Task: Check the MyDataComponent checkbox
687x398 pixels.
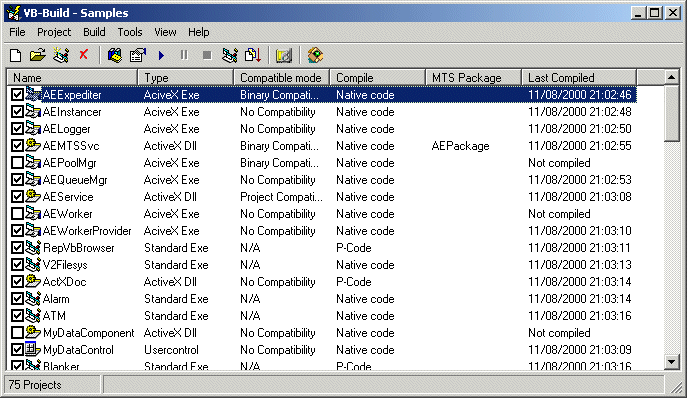Action: click(x=17, y=333)
